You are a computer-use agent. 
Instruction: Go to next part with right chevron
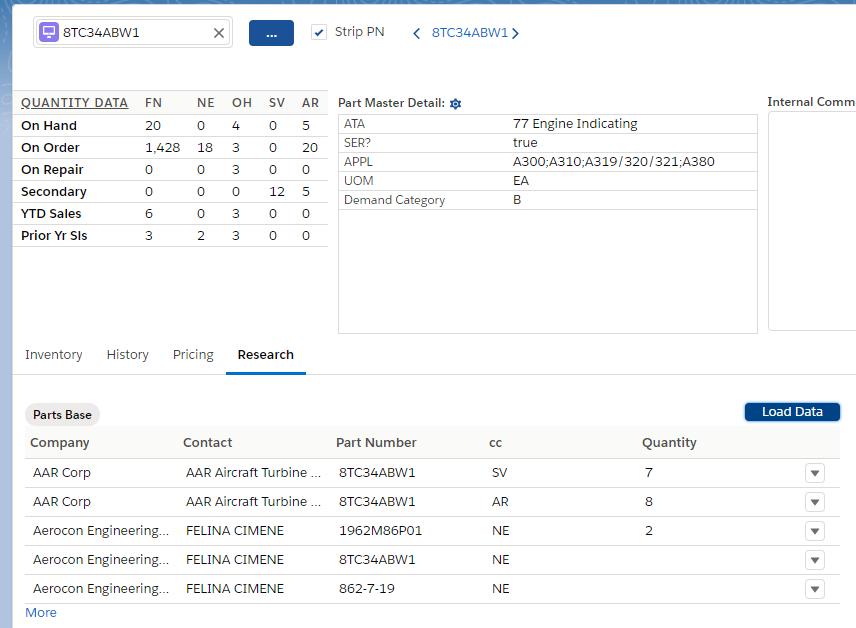[516, 33]
